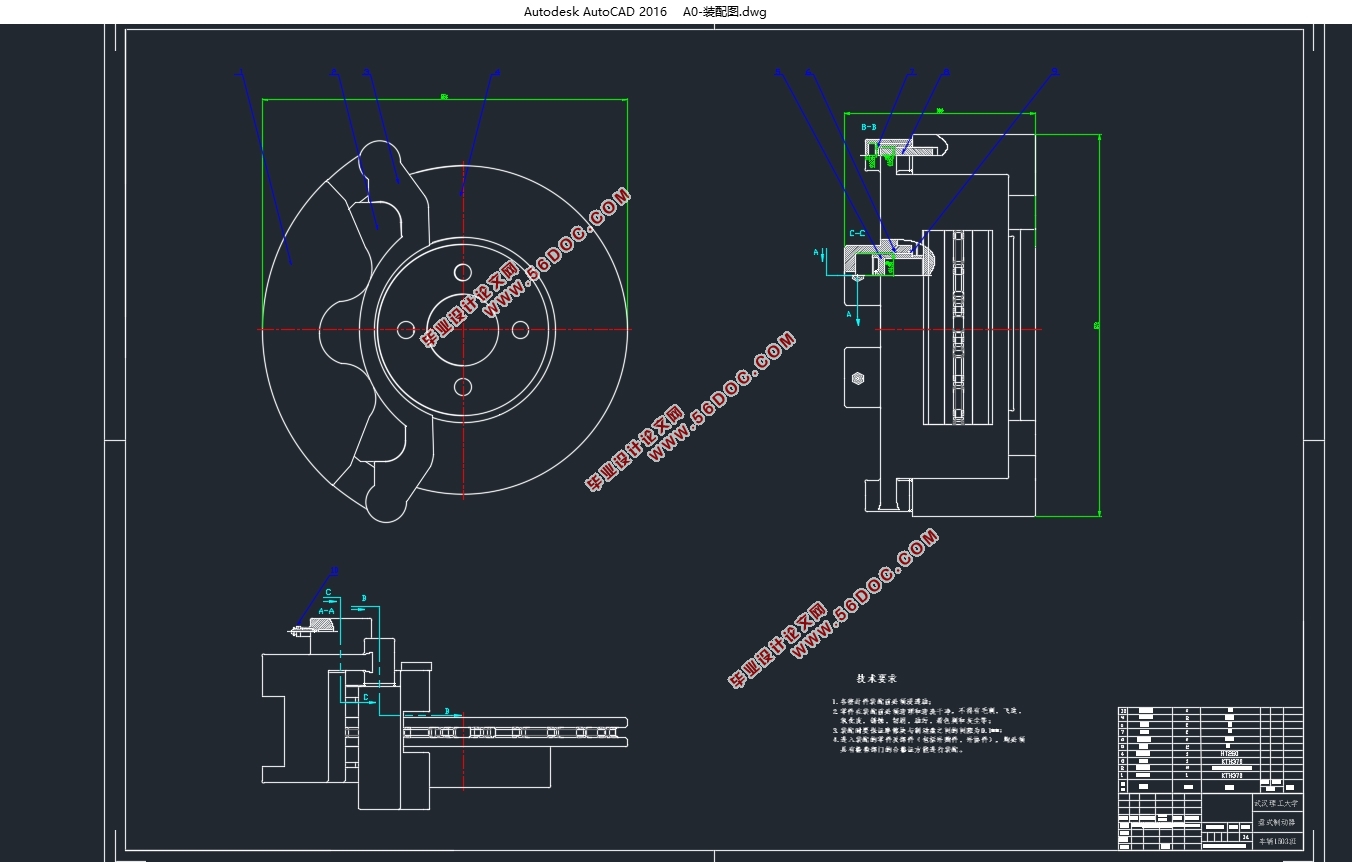Click the 车辆1503班 class cell in title block

(1277, 842)
